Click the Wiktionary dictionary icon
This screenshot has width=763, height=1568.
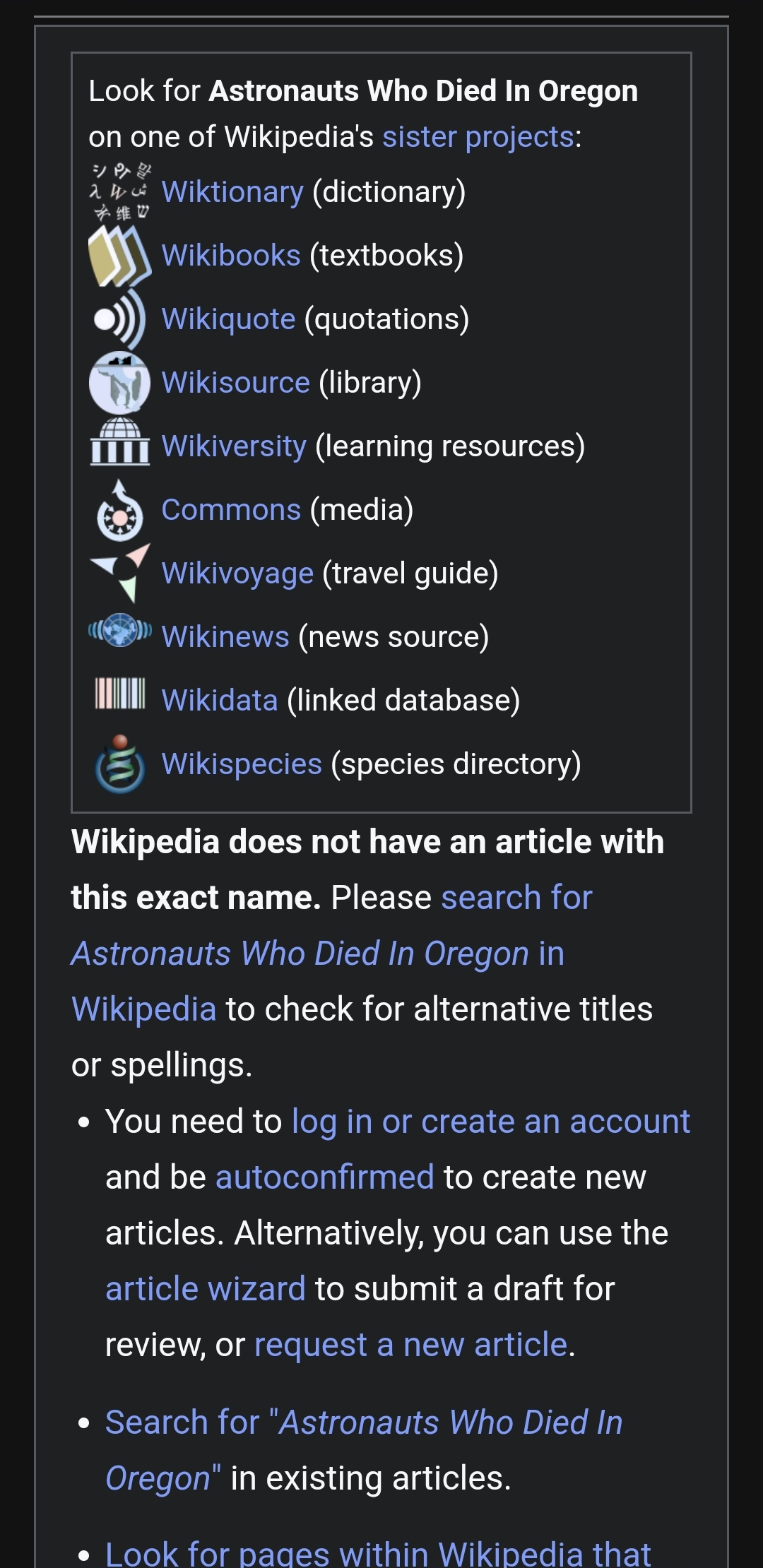click(x=119, y=189)
